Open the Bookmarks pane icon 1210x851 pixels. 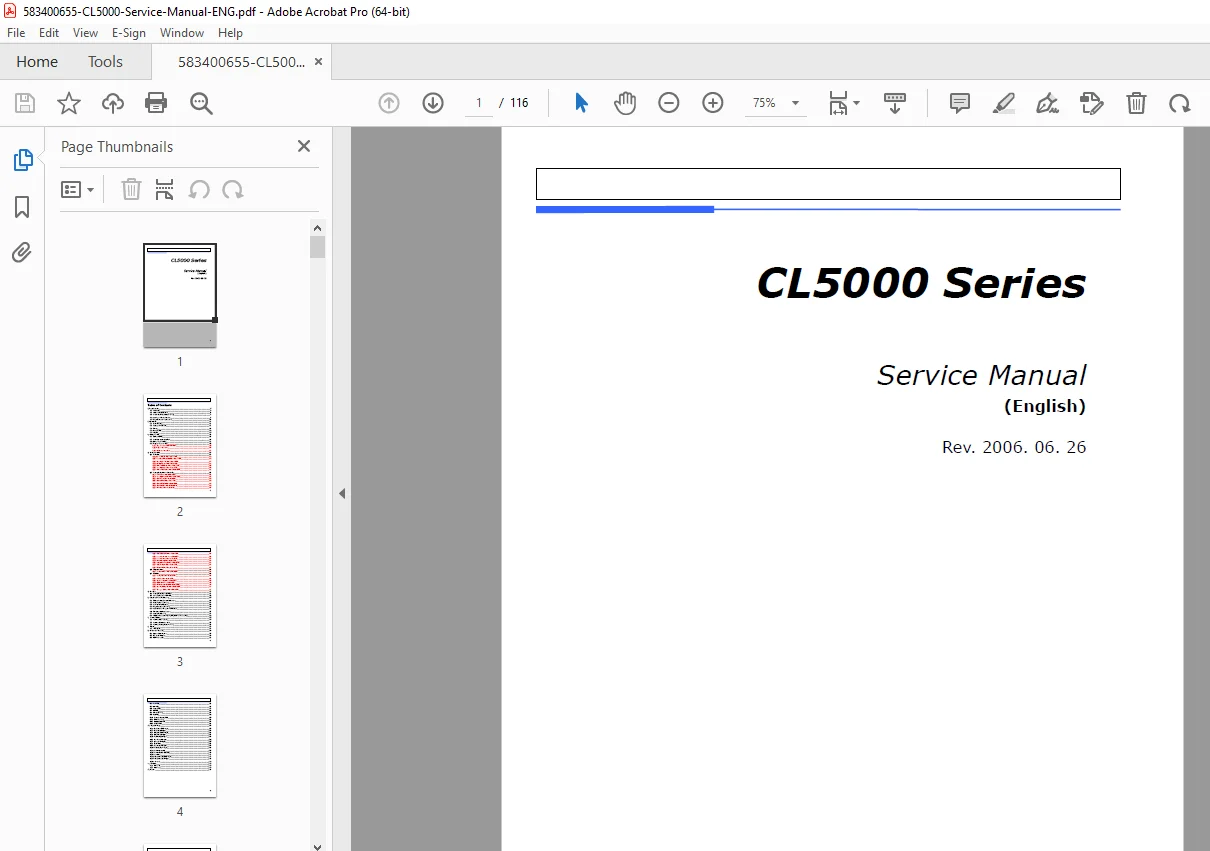pos(22,207)
